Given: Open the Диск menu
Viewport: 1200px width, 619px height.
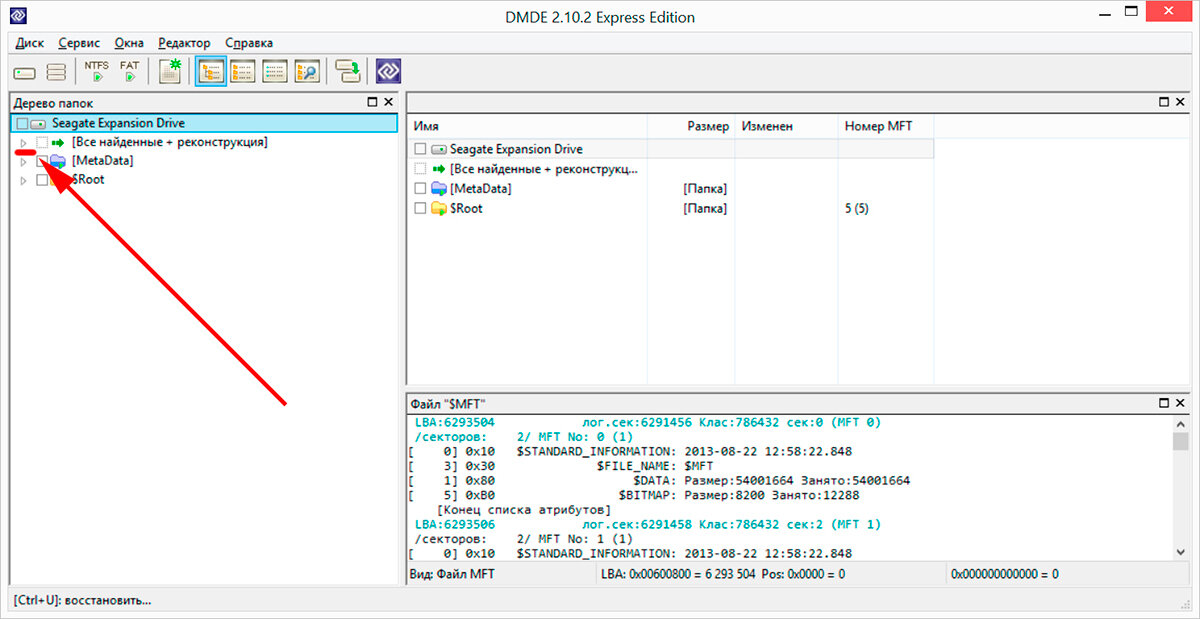Looking at the screenshot, I should tap(30, 43).
